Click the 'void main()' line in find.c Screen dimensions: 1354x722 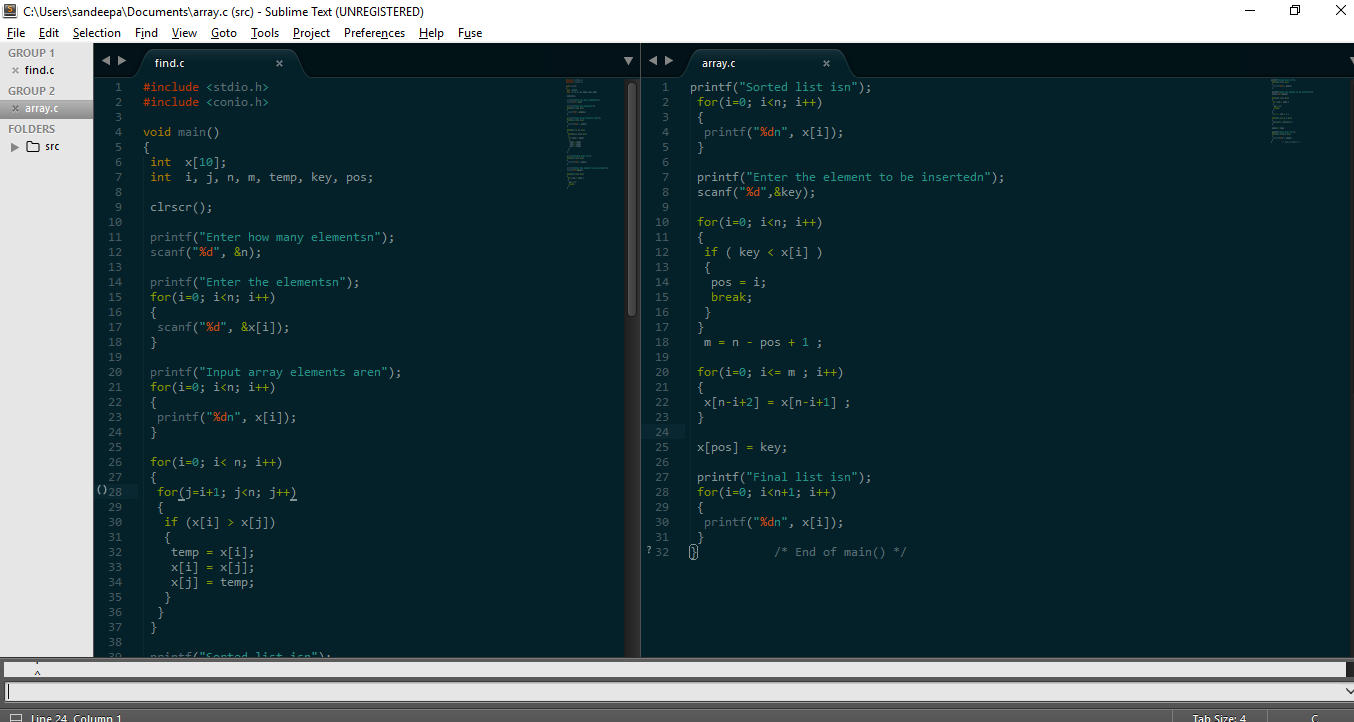(x=181, y=132)
